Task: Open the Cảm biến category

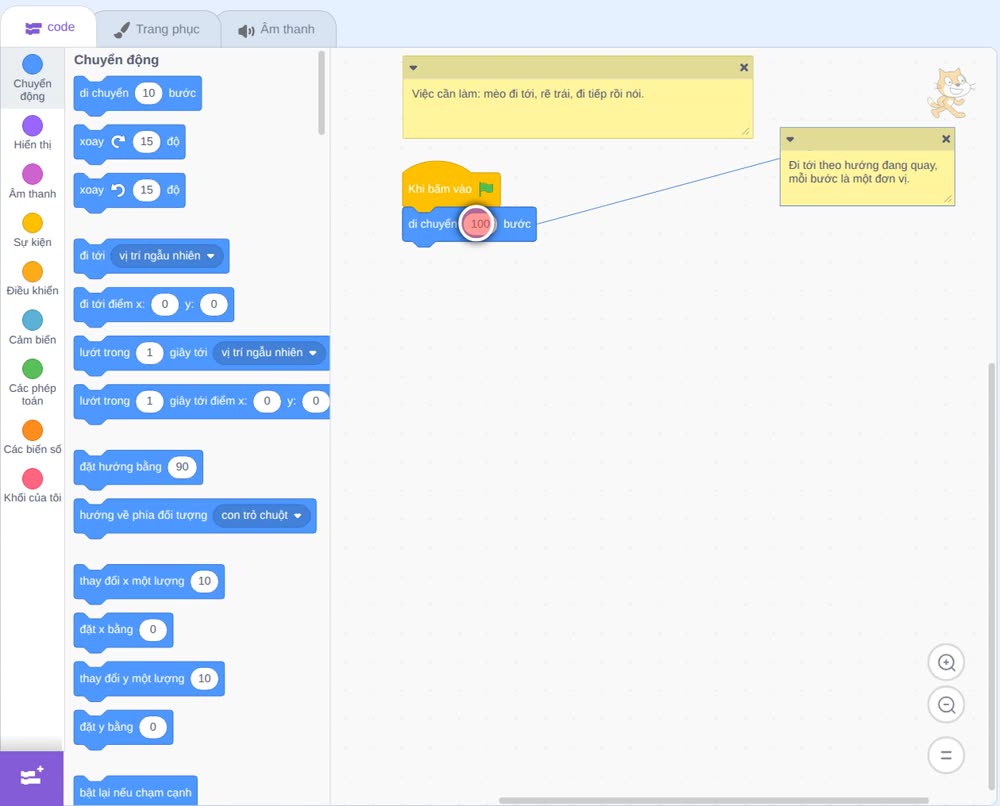Action: (x=33, y=320)
